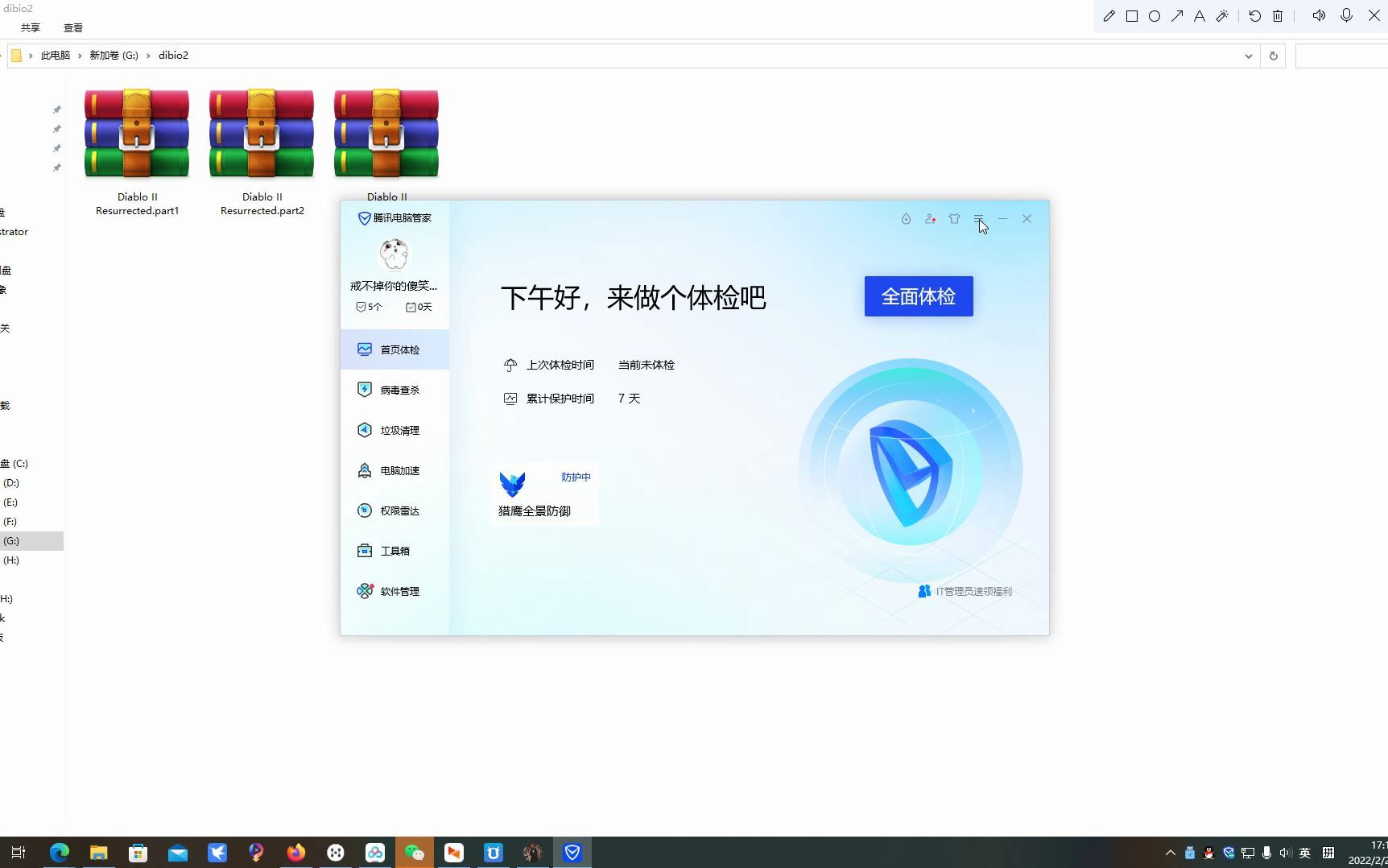
Task: Launch Microsoft Edge from the taskbar
Action: click(60, 852)
